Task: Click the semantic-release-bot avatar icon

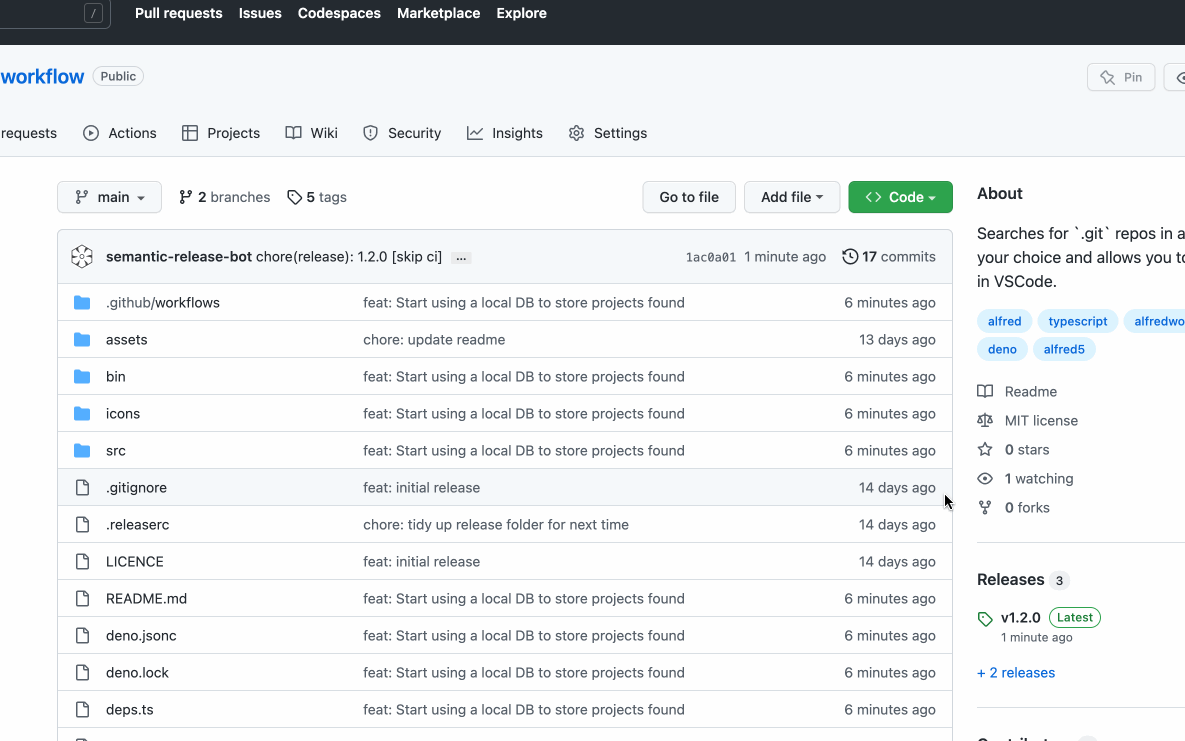Action: pos(82,257)
